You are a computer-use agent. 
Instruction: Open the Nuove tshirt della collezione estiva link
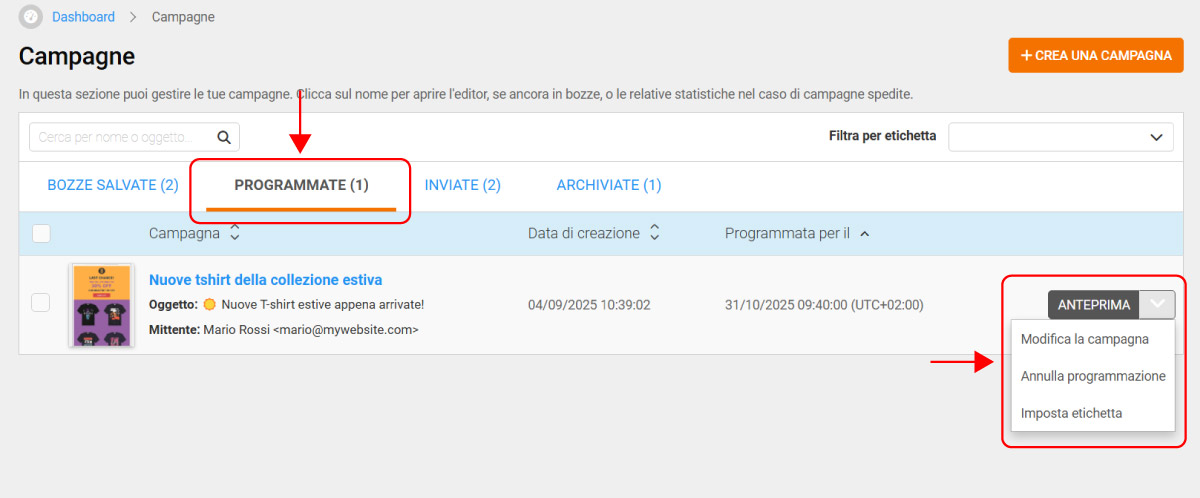pos(265,280)
